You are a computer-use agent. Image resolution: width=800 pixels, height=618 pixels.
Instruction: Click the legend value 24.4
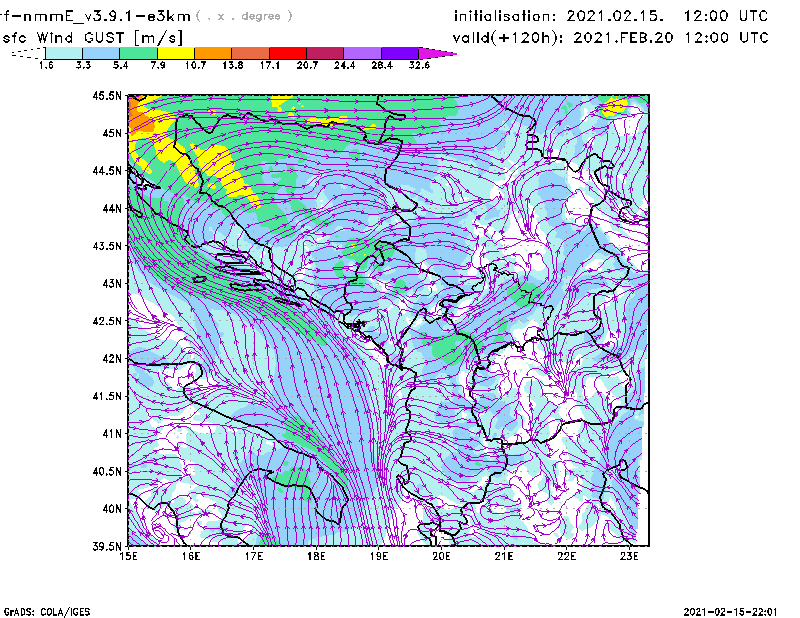tap(344, 65)
